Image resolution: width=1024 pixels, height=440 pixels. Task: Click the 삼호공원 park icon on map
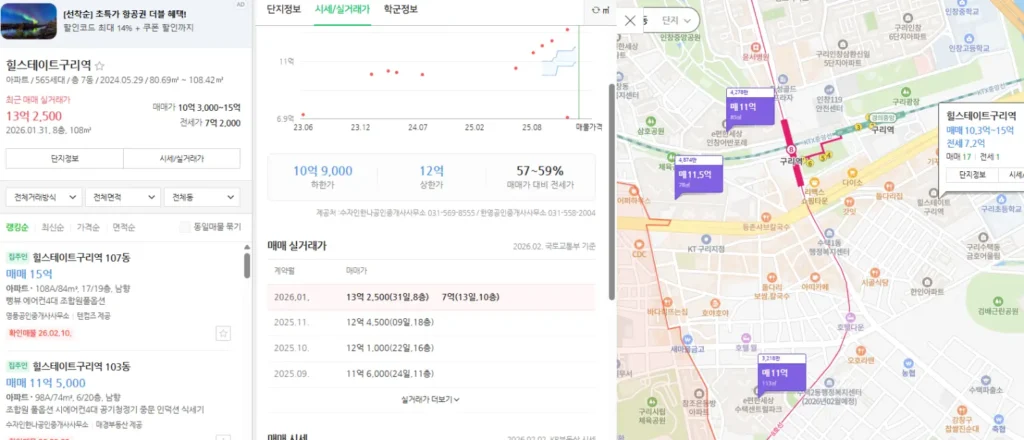652,121
